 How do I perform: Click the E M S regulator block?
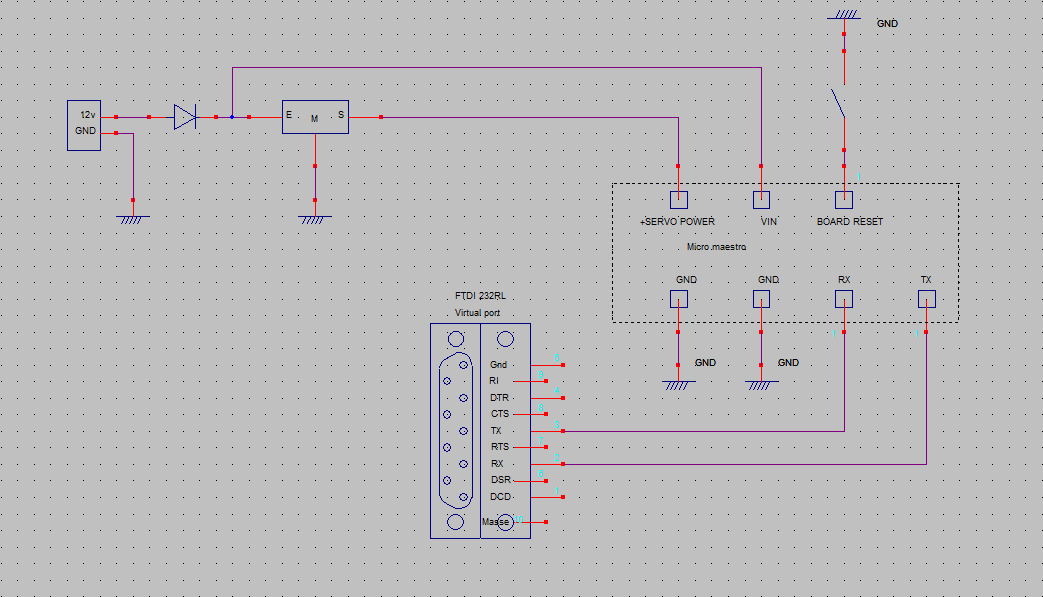315,118
